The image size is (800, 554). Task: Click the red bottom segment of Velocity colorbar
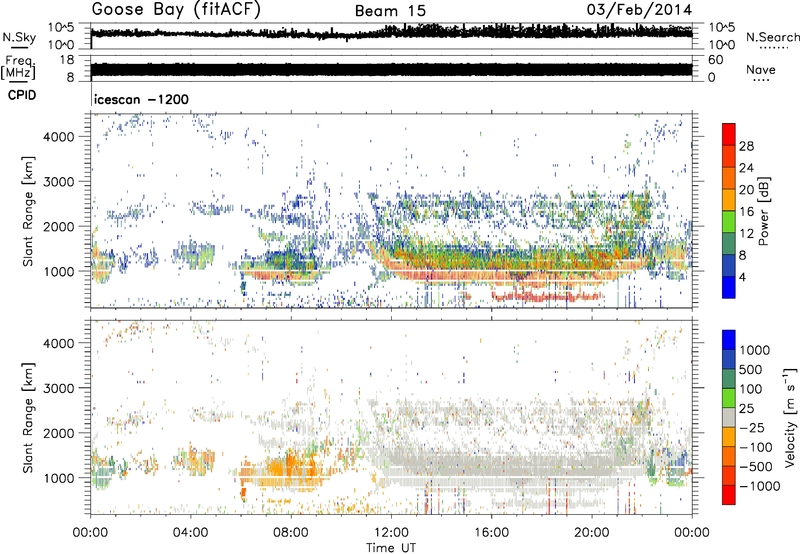pyautogui.click(x=729, y=495)
